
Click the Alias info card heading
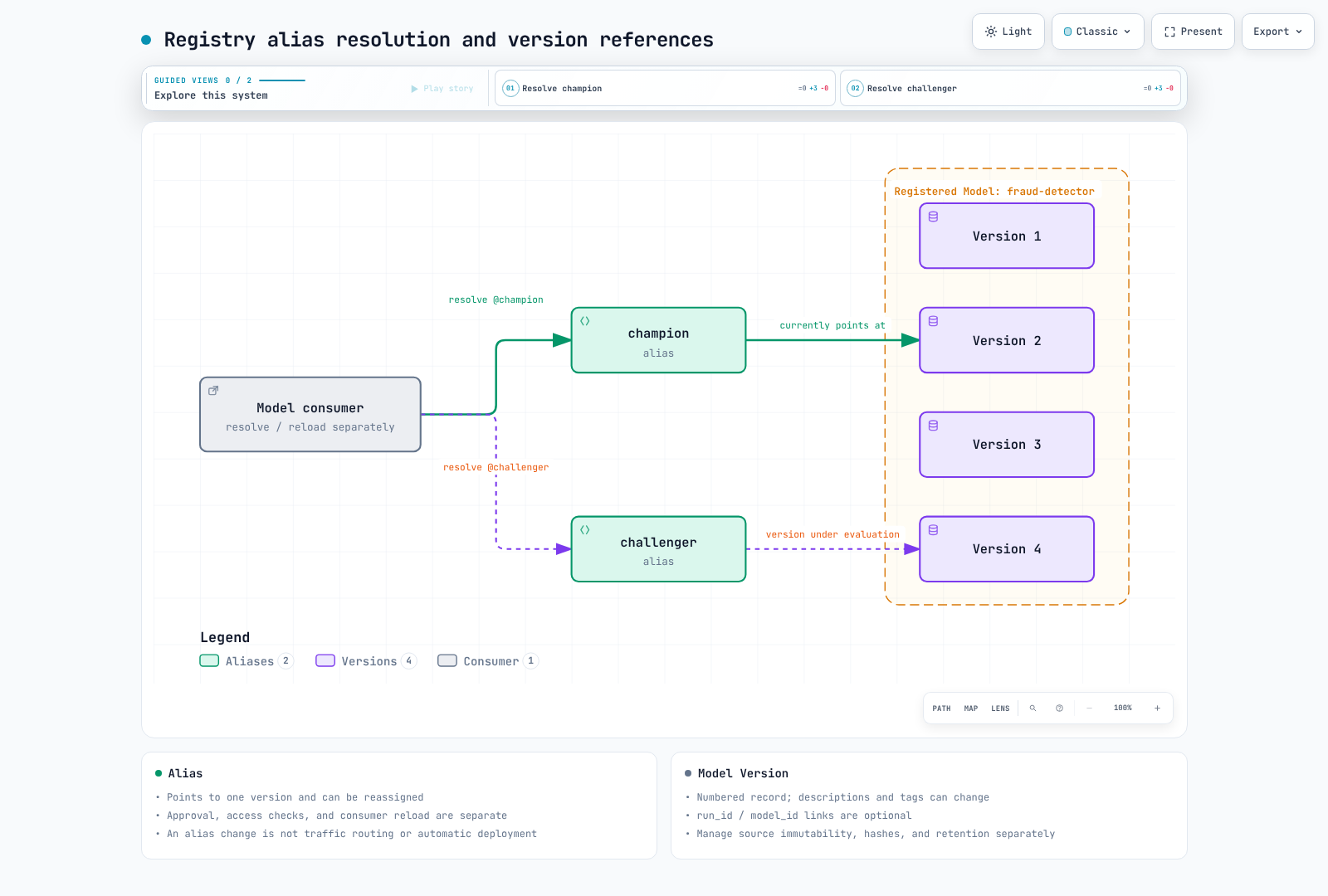(185, 773)
